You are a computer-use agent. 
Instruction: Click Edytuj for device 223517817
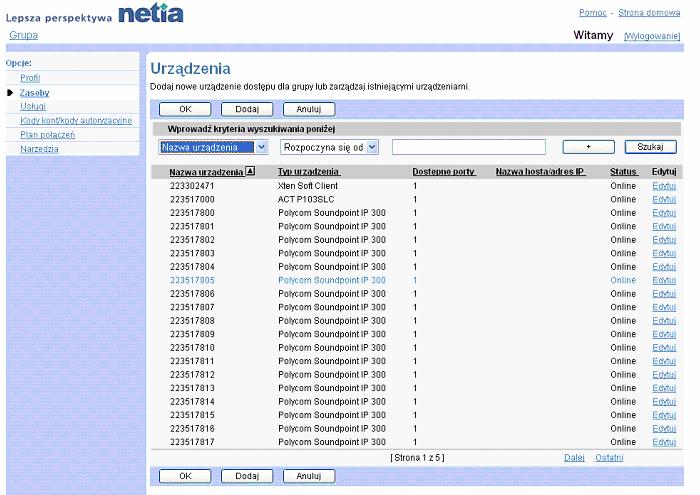click(664, 442)
